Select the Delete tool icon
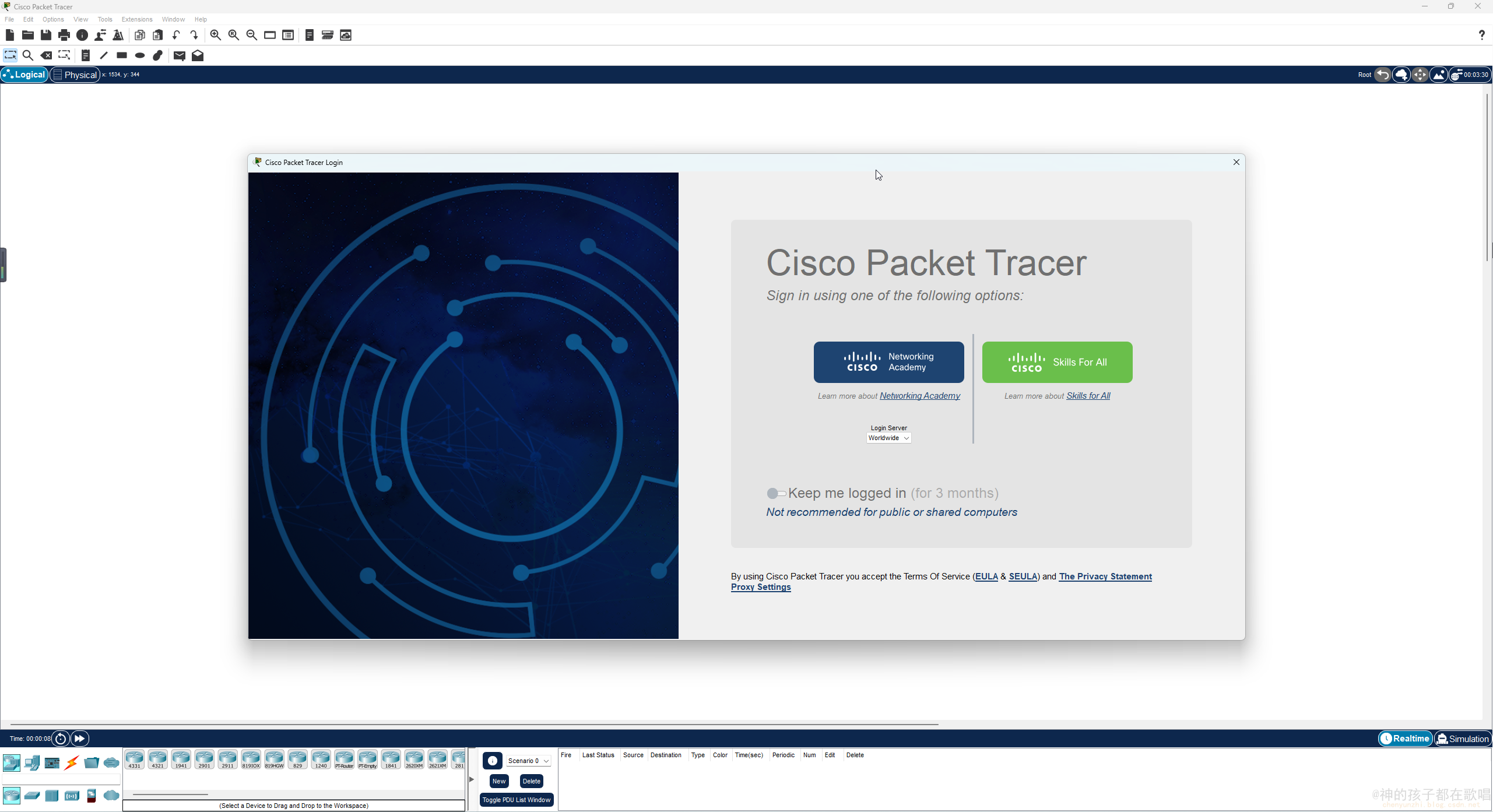The height and width of the screenshot is (812, 1493). [46, 55]
